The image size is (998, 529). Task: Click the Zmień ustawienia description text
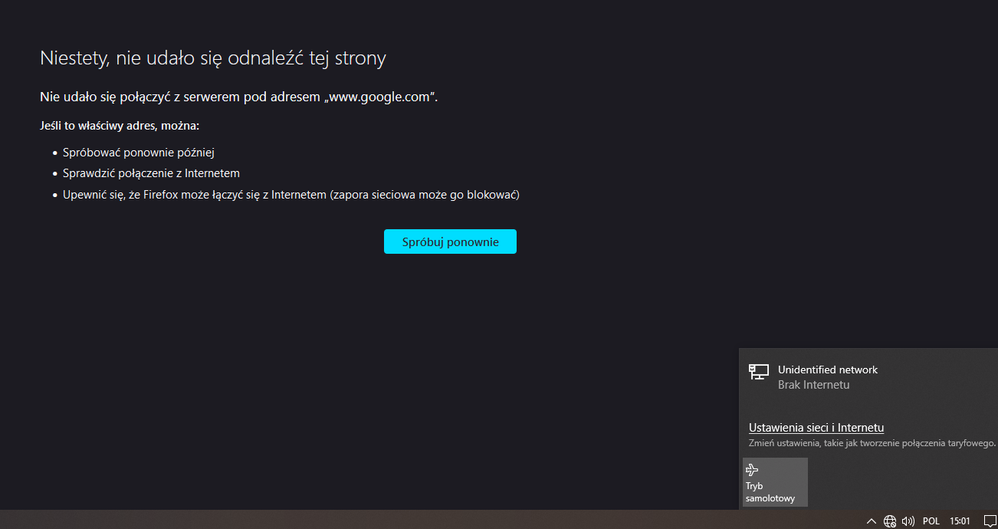point(872,443)
